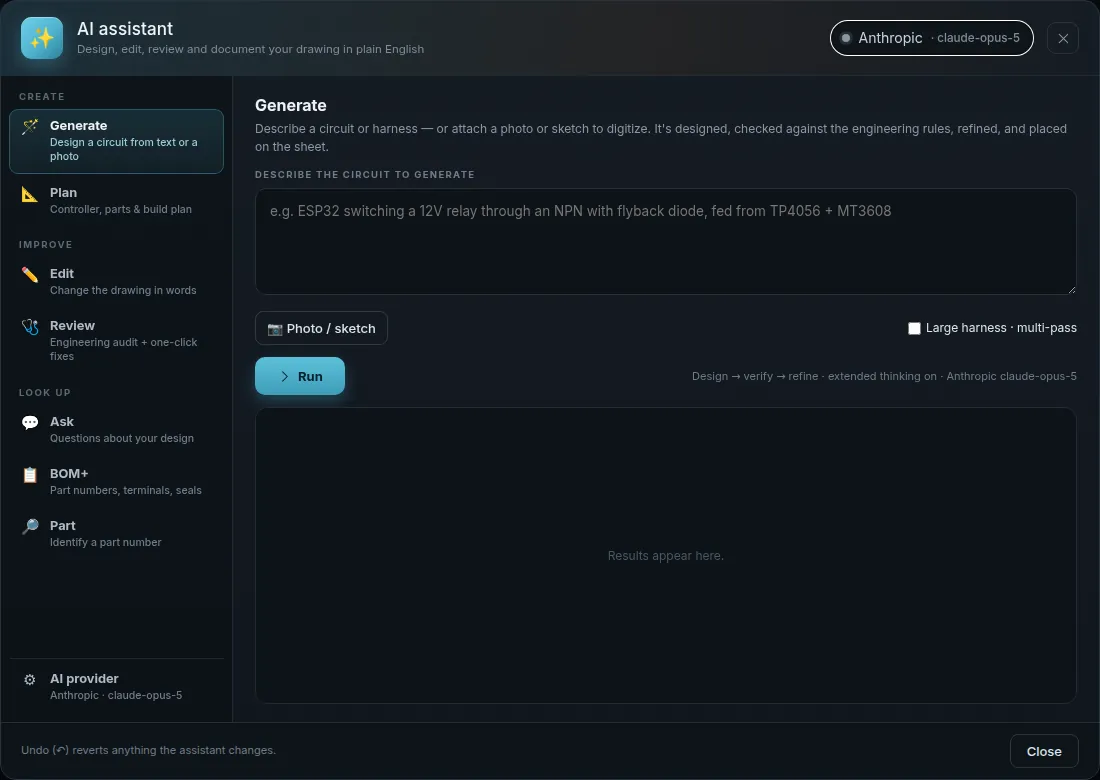The height and width of the screenshot is (780, 1100).
Task: Click 'DESCRIBE THE CIRCUIT TO GENERATE' label
Action: (x=365, y=175)
